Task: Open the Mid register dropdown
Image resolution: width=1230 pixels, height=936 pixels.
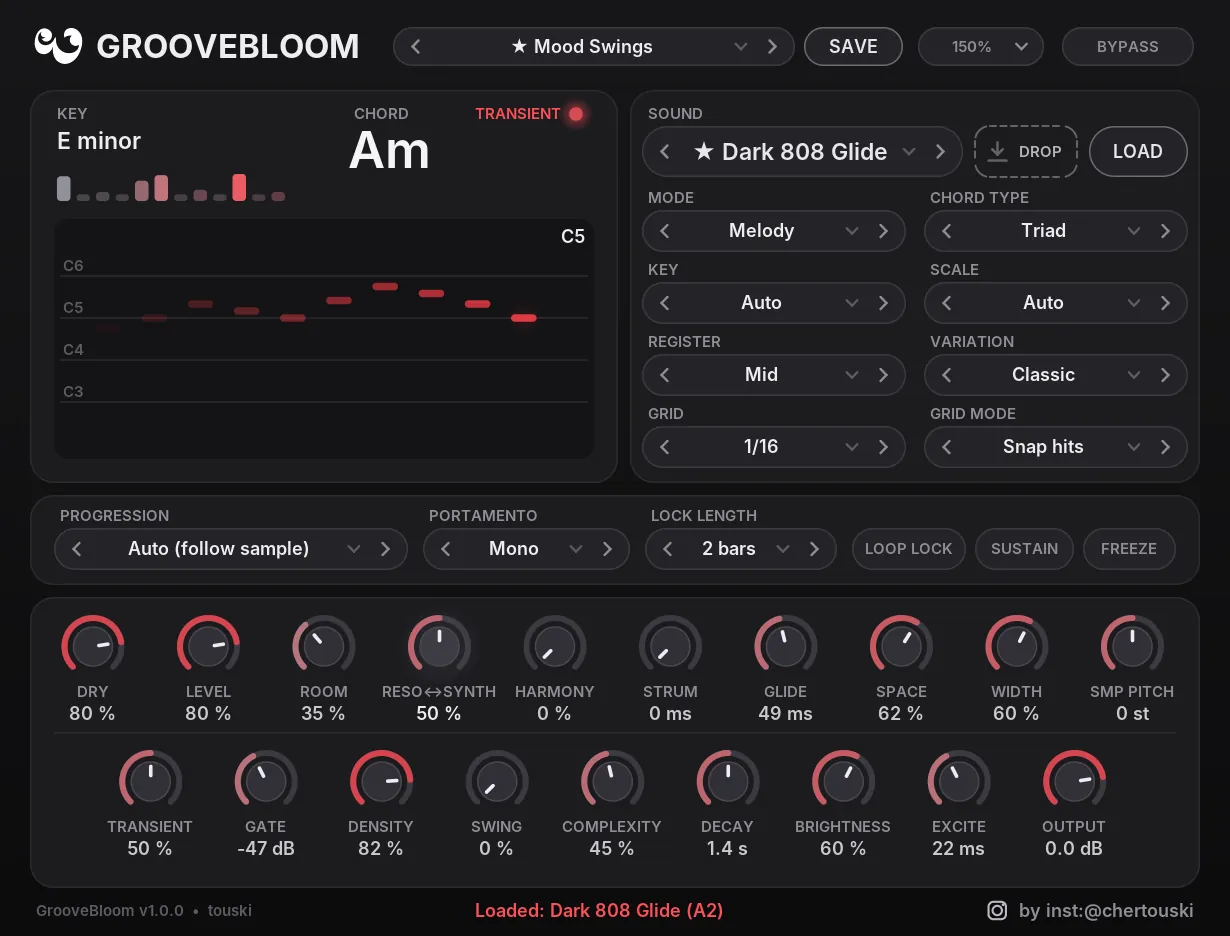Action: [x=774, y=374]
